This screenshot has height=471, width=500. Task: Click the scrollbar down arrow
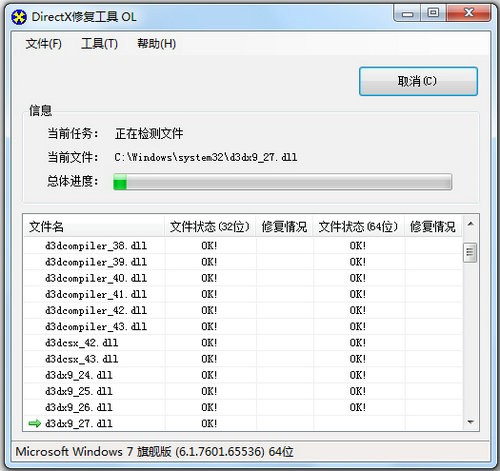(x=471, y=422)
